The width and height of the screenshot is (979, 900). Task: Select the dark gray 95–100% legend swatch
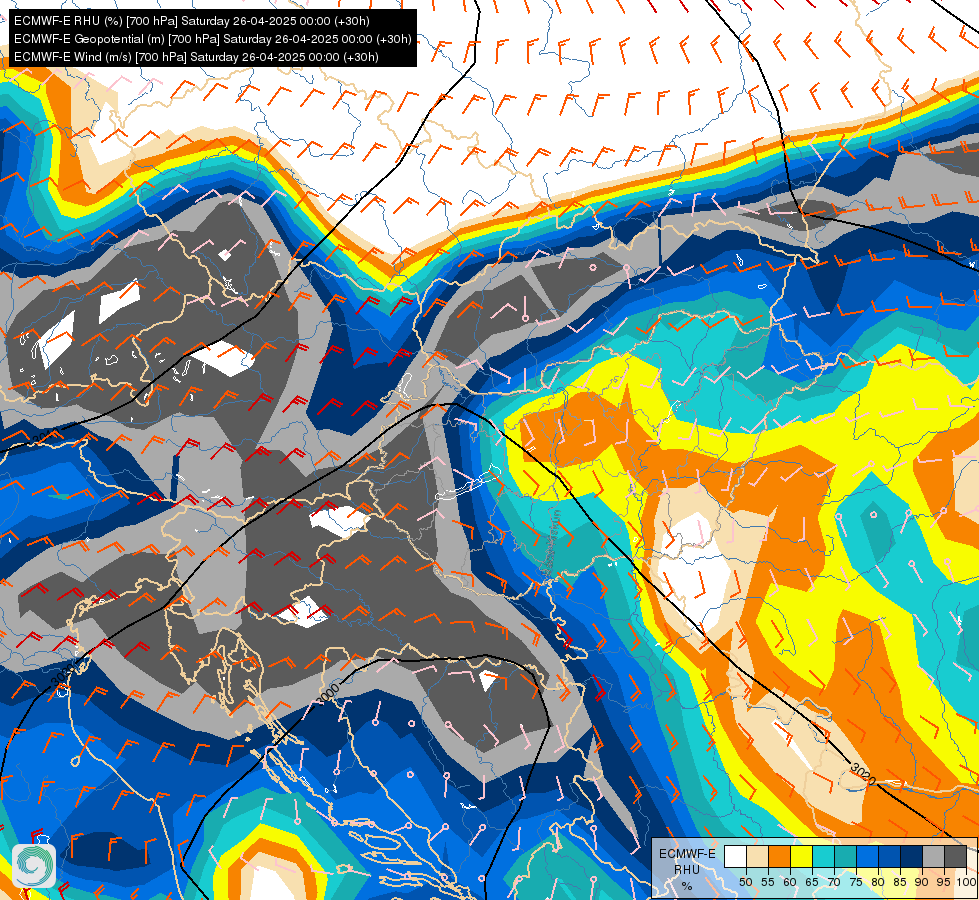click(x=955, y=856)
